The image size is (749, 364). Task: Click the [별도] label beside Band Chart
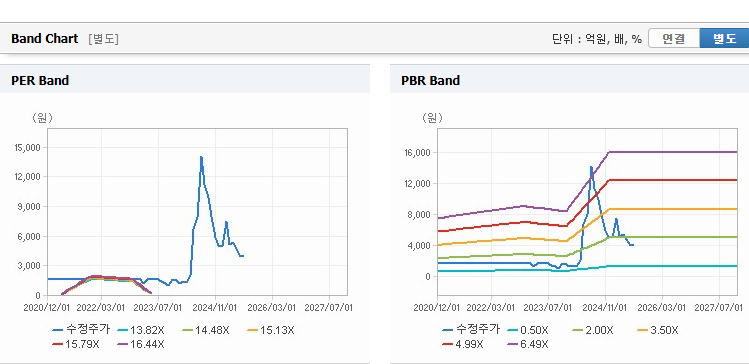pyautogui.click(x=103, y=39)
